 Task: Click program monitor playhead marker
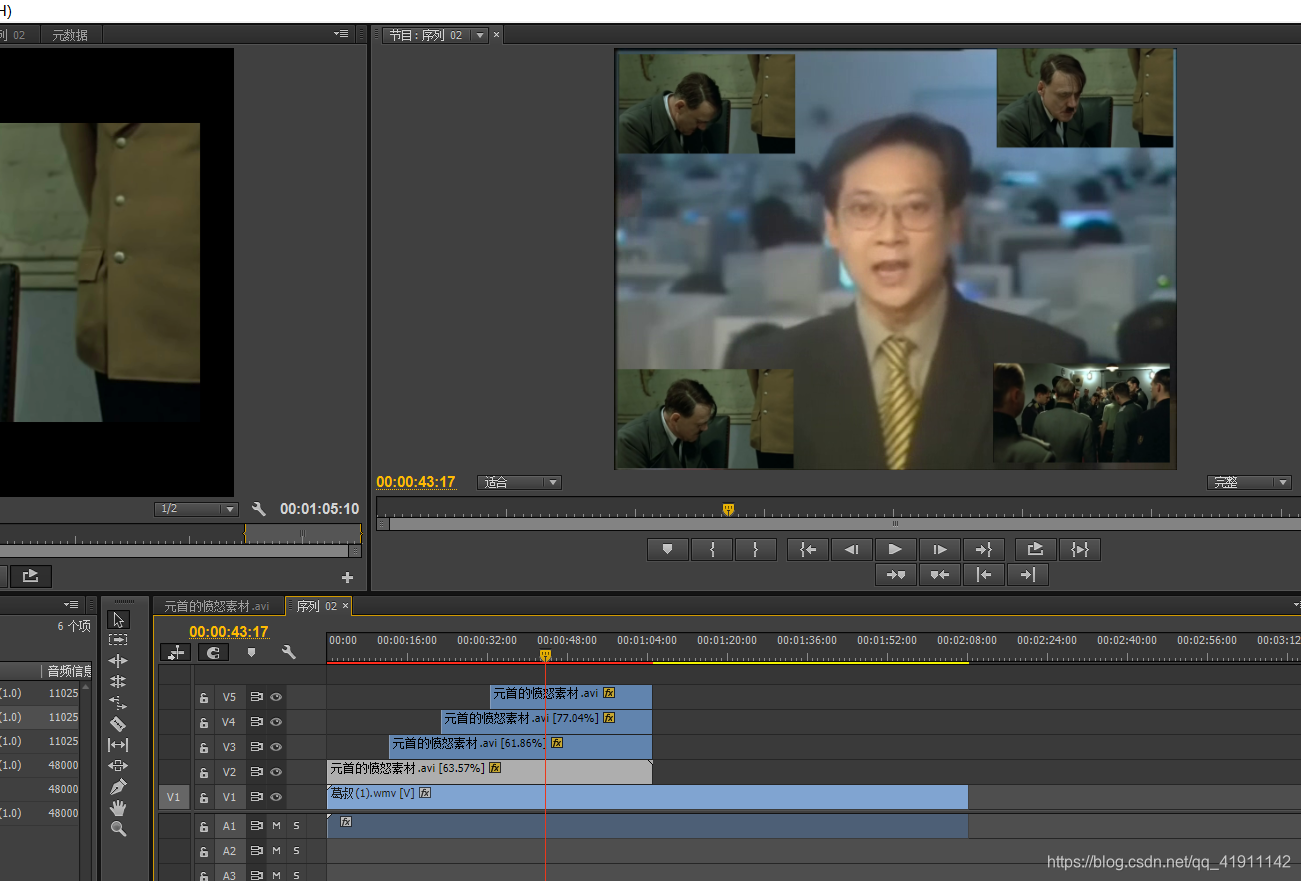click(x=728, y=510)
